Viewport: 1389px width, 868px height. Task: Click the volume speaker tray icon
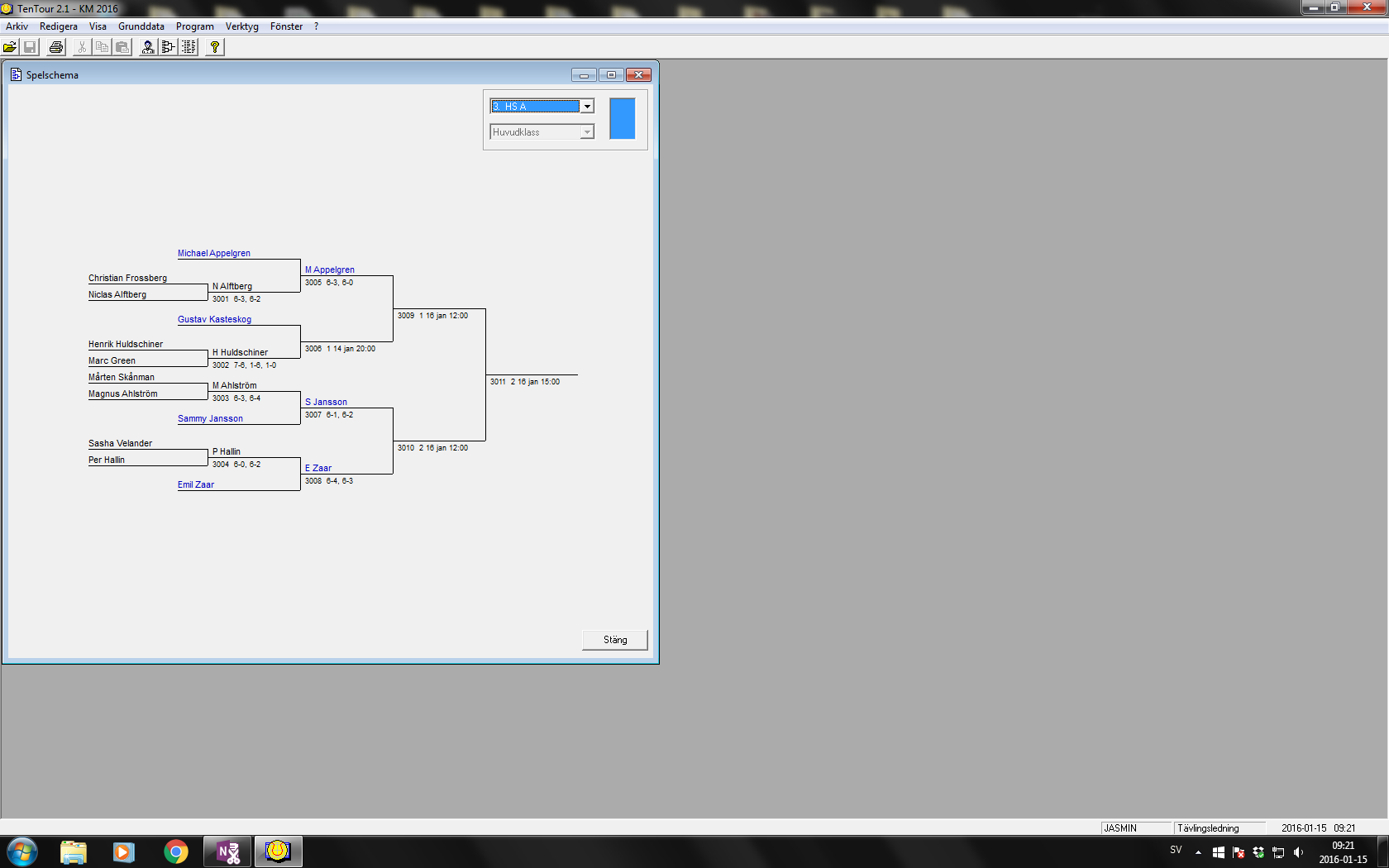1298,852
